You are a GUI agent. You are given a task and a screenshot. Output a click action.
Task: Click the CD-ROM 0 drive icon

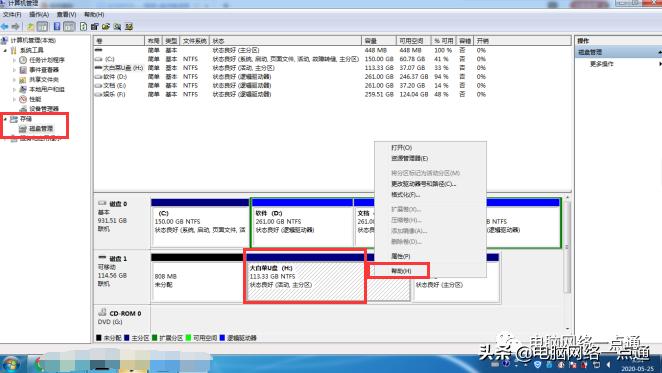102,313
